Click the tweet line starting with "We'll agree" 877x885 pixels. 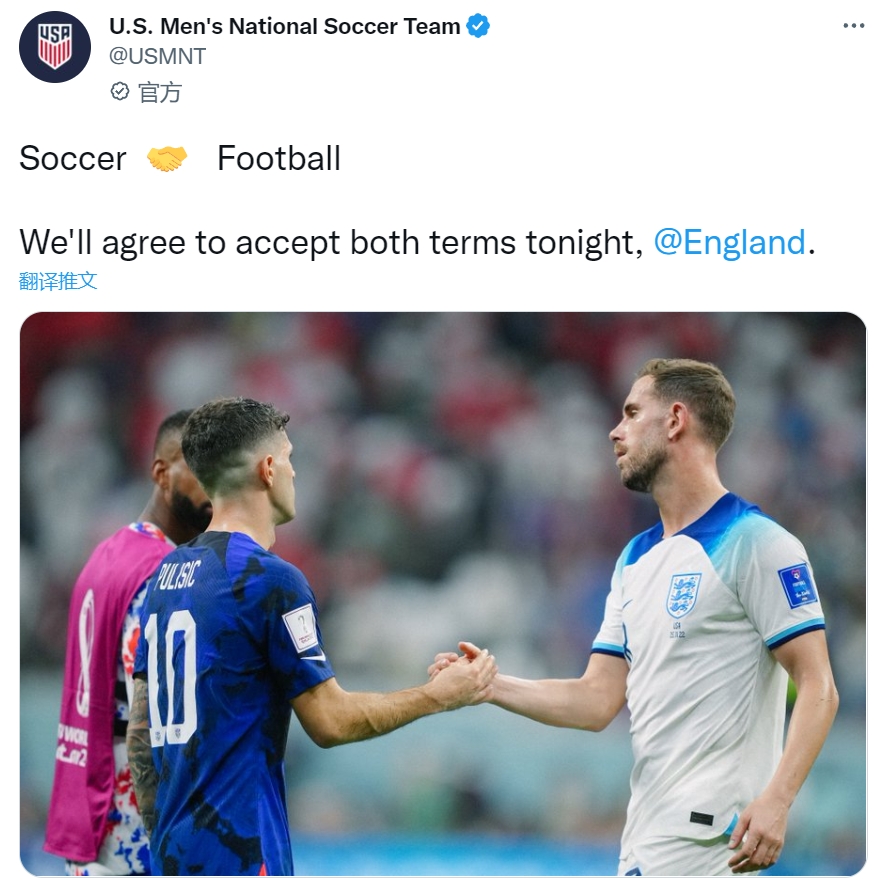tap(300, 242)
